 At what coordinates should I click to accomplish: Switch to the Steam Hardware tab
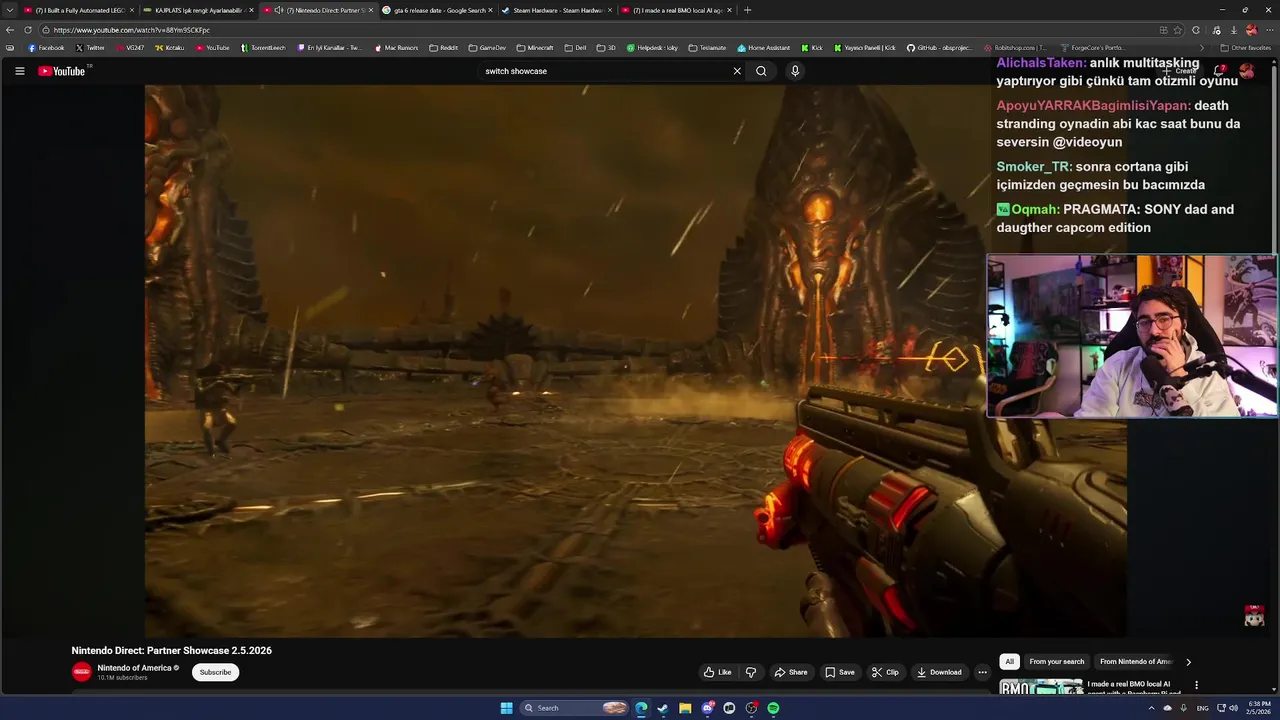pos(557,10)
